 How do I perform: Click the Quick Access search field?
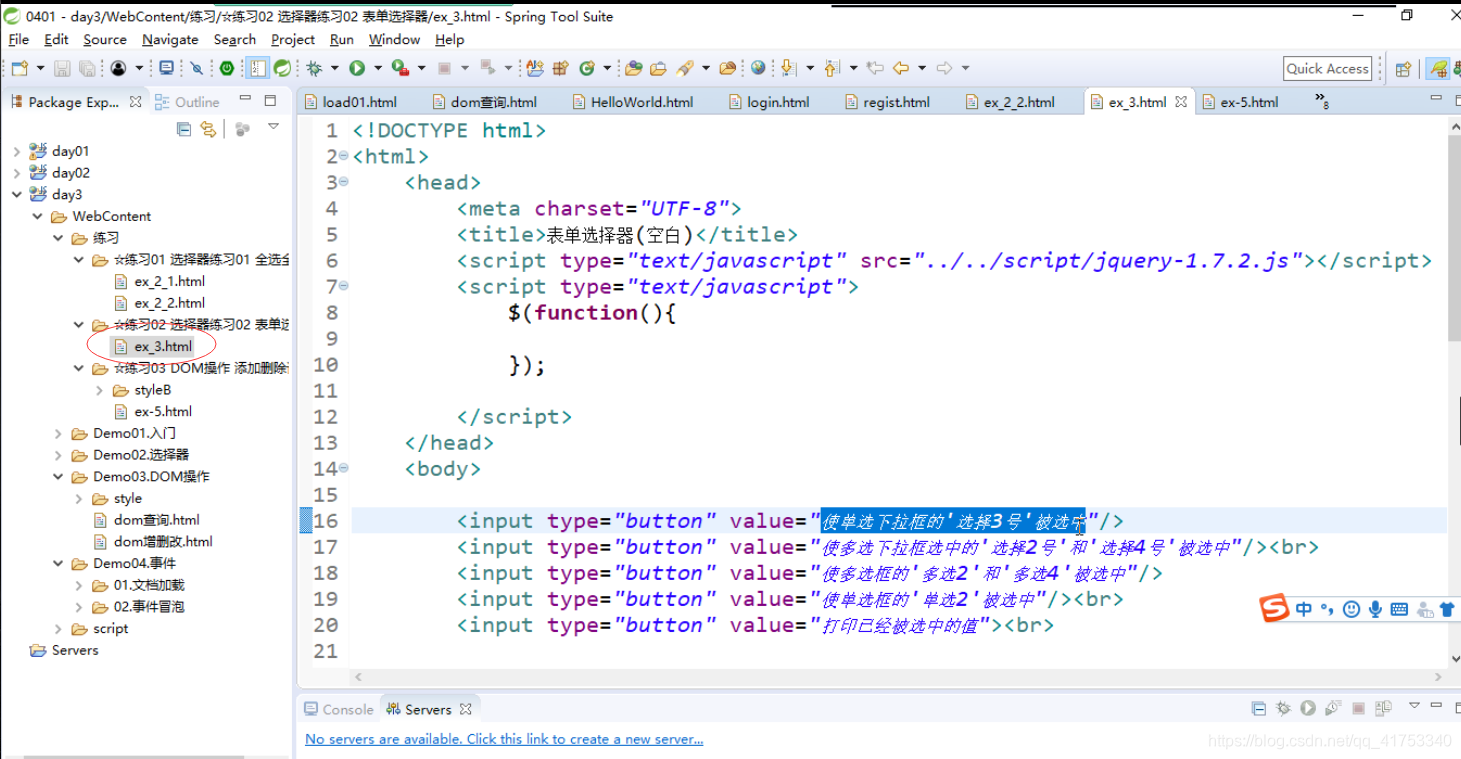[1327, 69]
